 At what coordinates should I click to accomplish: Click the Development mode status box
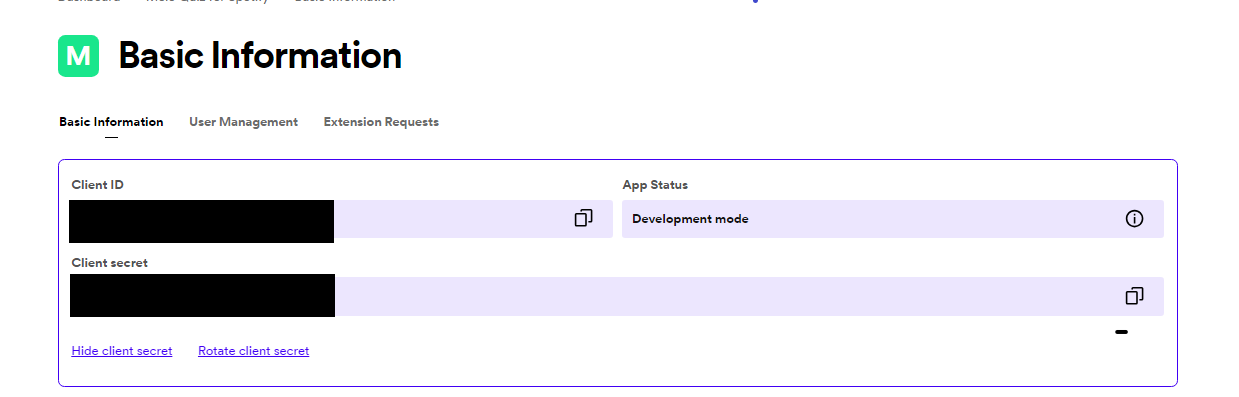(x=893, y=219)
